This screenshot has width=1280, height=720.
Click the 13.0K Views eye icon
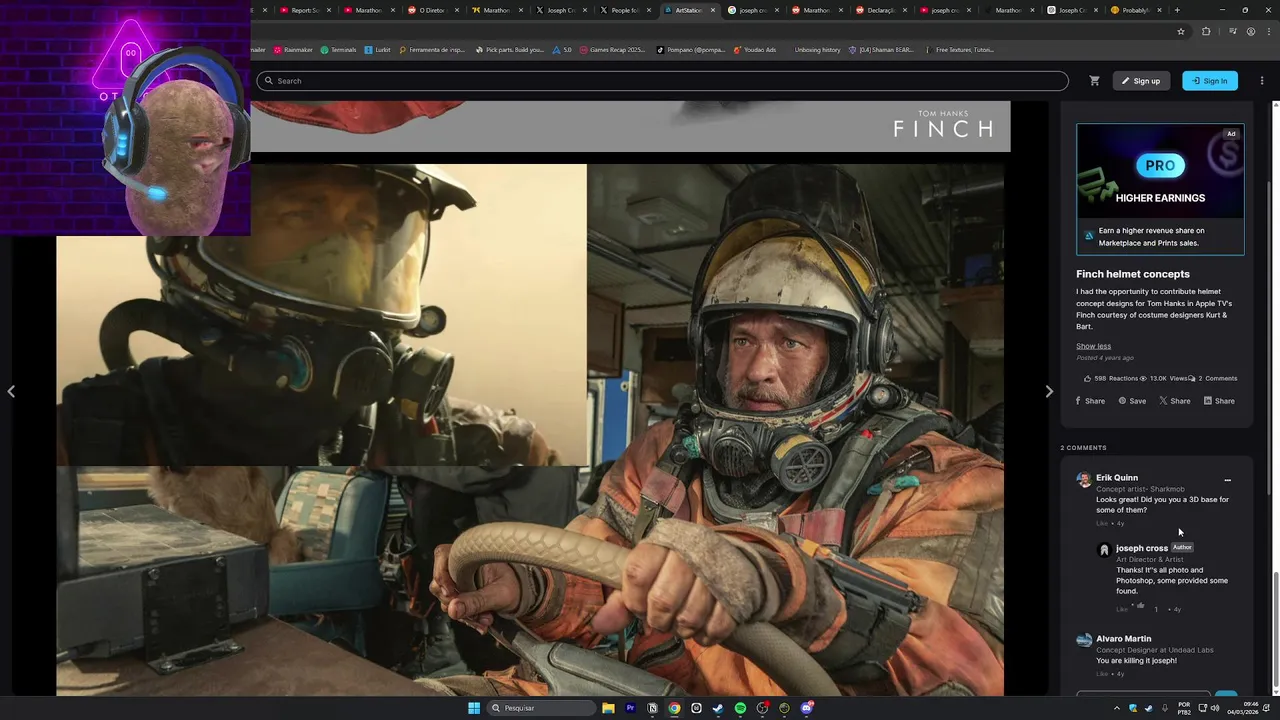(x=1143, y=378)
